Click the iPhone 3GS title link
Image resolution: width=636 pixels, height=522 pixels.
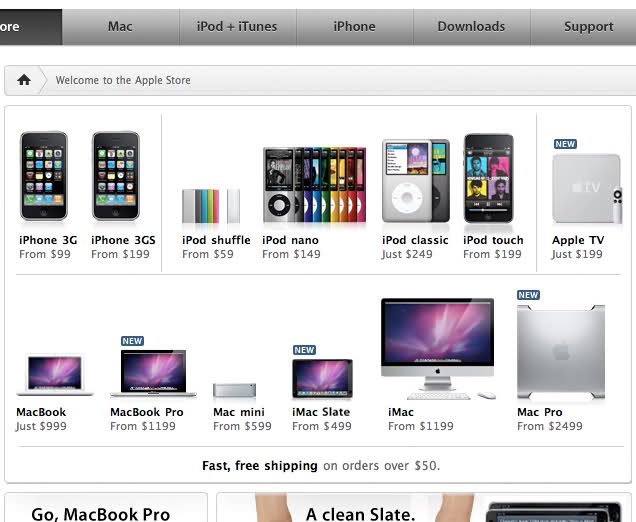(x=123, y=240)
